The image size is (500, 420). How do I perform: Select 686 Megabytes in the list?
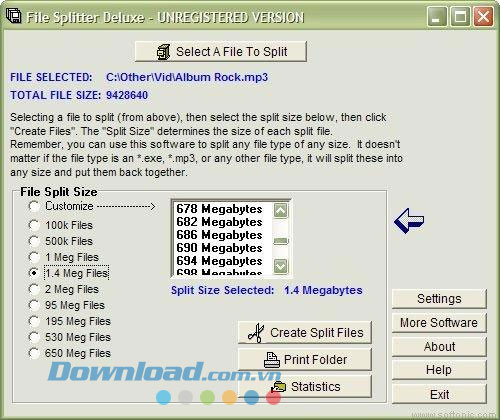[x=219, y=235]
